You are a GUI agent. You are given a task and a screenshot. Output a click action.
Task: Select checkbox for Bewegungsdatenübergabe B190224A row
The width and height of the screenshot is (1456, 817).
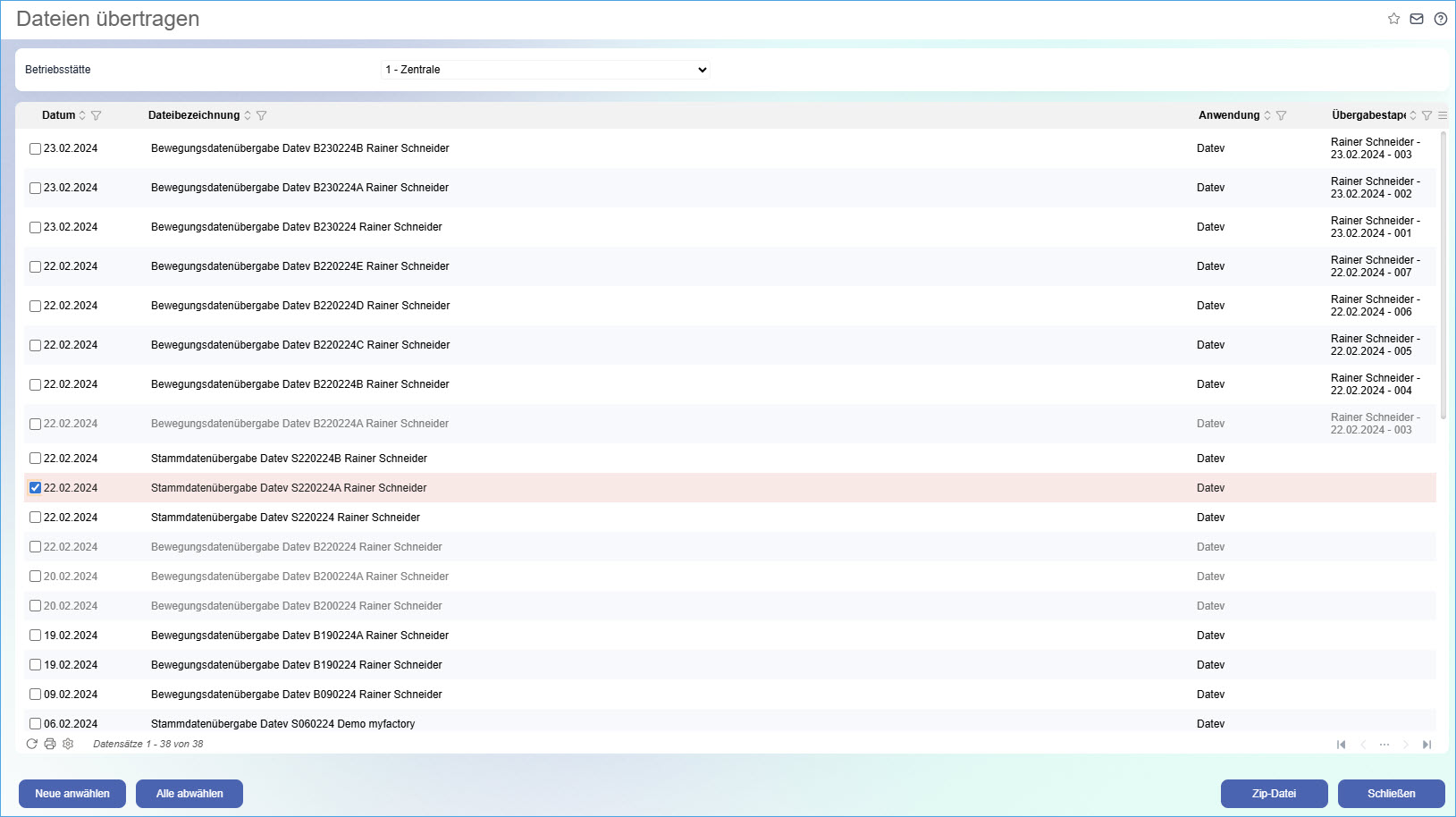coord(36,636)
